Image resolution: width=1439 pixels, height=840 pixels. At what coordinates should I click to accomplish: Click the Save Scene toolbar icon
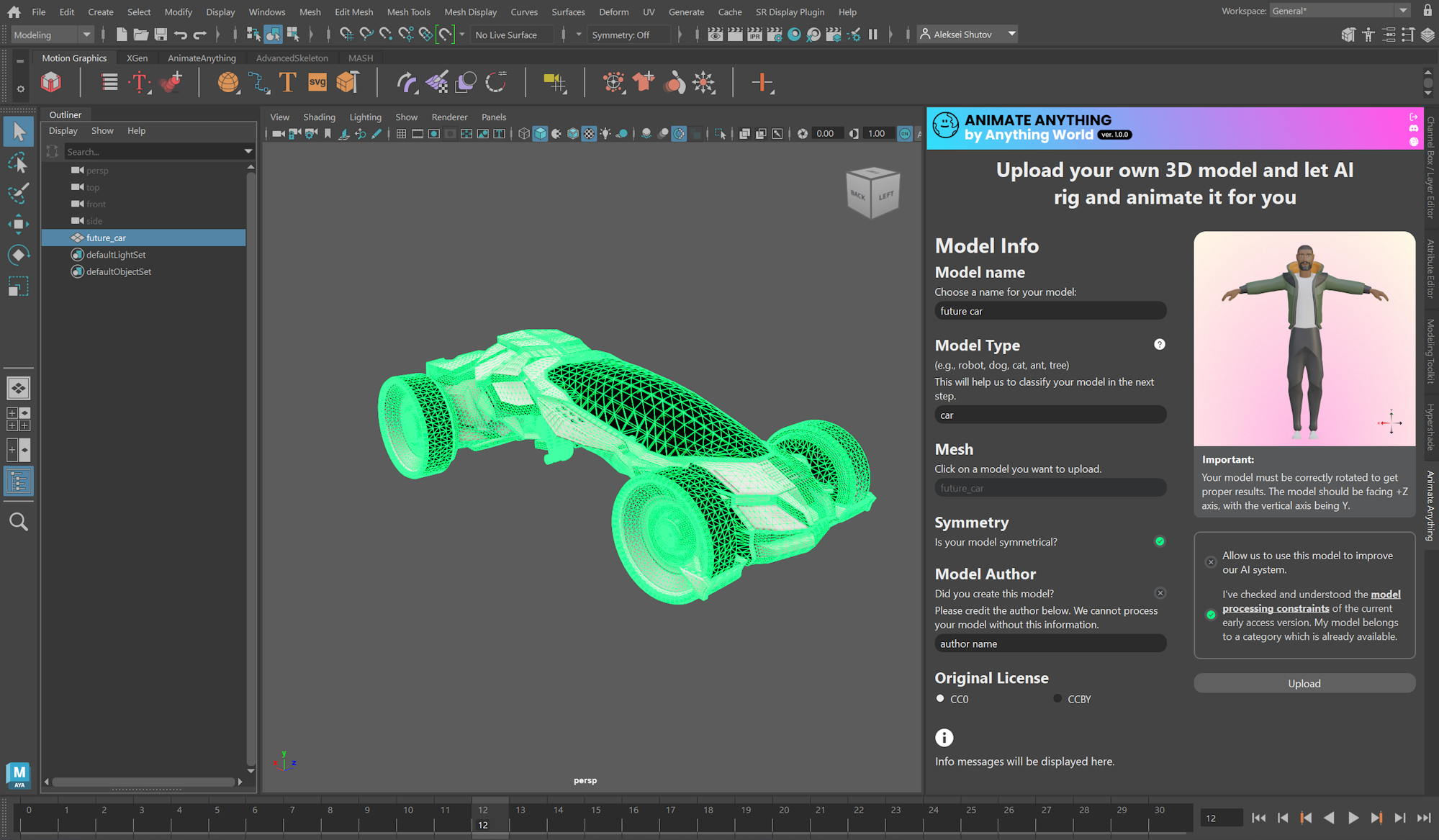coord(161,35)
